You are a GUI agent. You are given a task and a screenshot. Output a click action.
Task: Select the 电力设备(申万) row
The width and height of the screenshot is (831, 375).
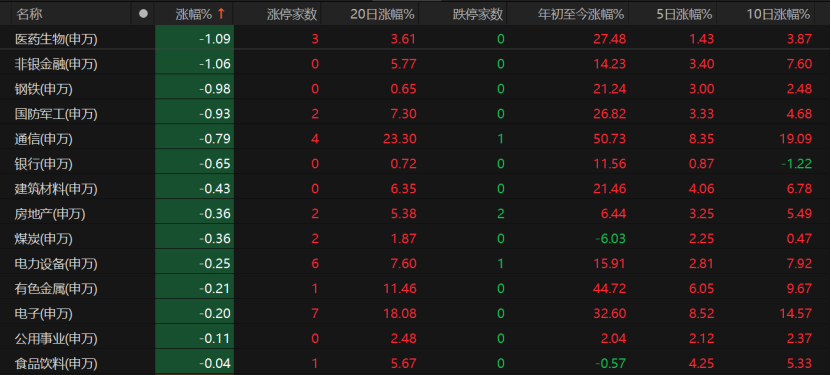(x=416, y=263)
